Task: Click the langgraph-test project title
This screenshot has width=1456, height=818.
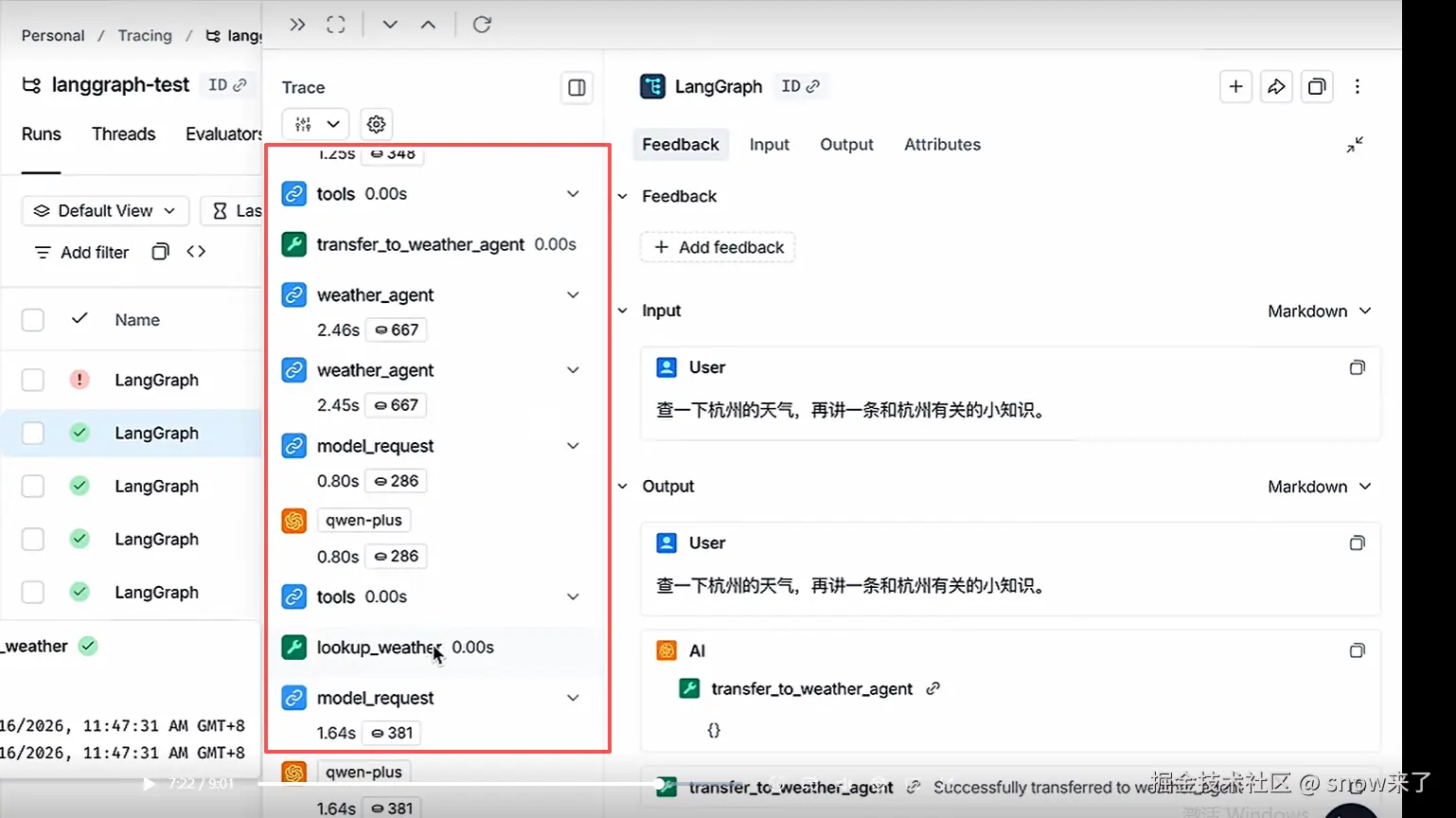Action: tap(120, 85)
